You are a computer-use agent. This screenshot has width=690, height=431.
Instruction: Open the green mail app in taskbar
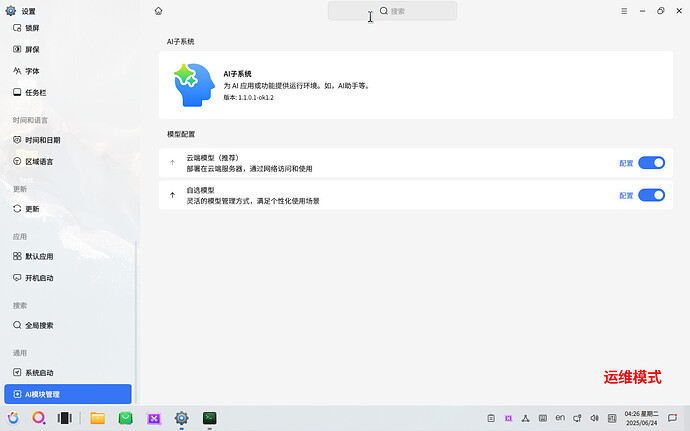[126, 418]
